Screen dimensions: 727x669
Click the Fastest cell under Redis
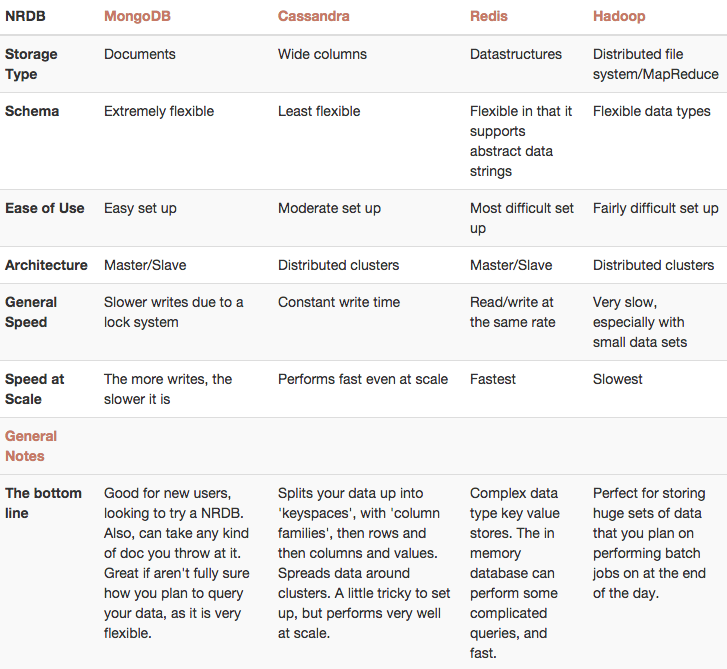coord(492,379)
